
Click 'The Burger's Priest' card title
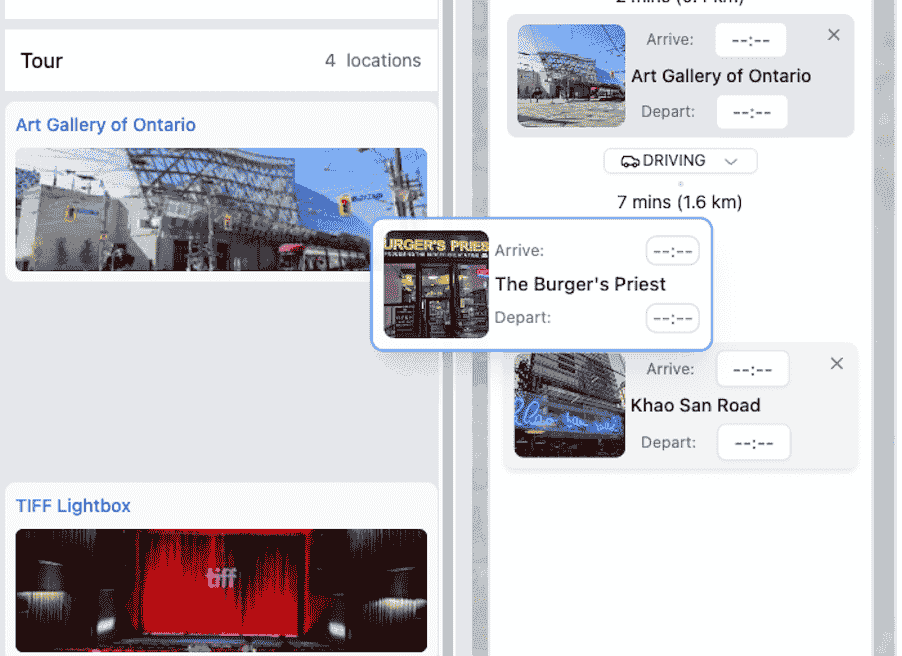[x=580, y=284]
